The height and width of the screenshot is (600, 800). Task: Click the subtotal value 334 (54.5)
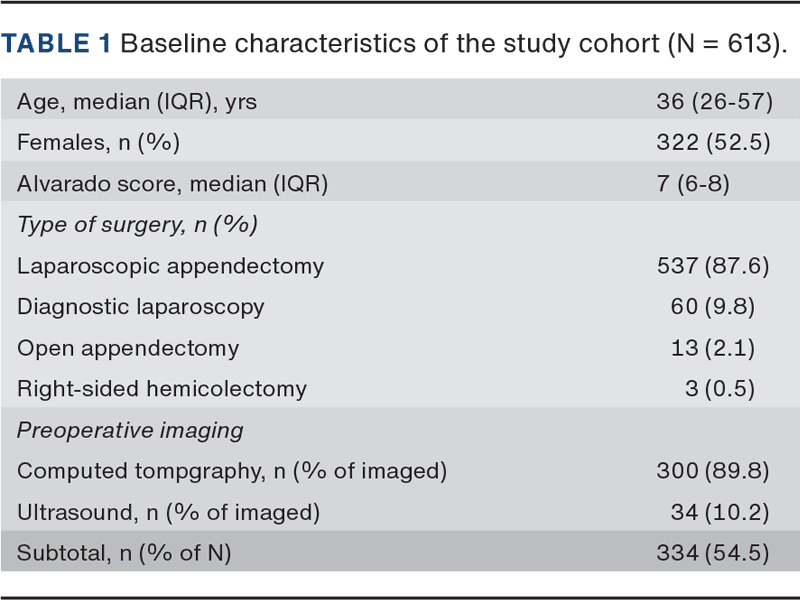(x=713, y=553)
